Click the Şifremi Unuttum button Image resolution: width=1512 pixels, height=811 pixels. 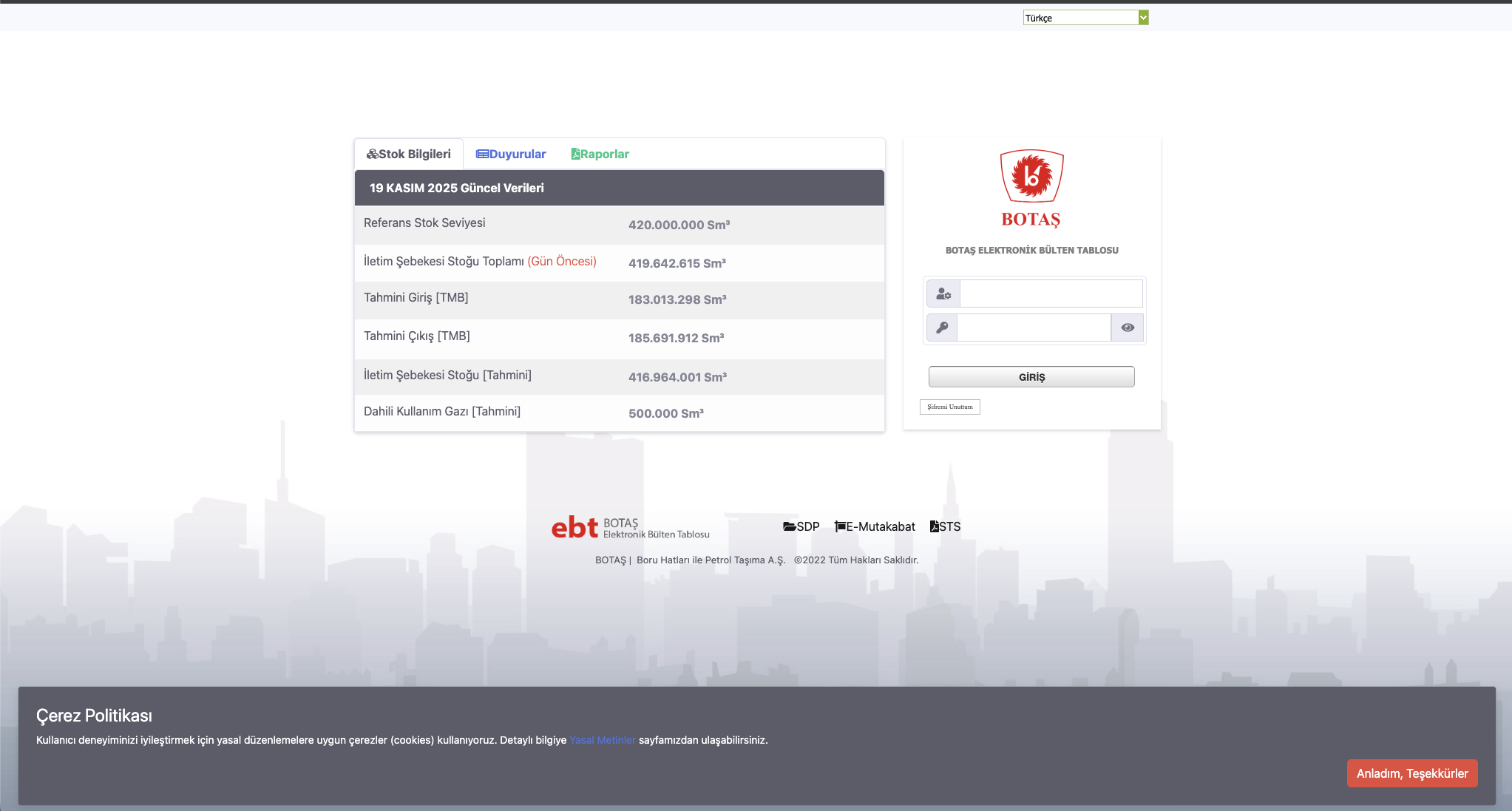950,407
